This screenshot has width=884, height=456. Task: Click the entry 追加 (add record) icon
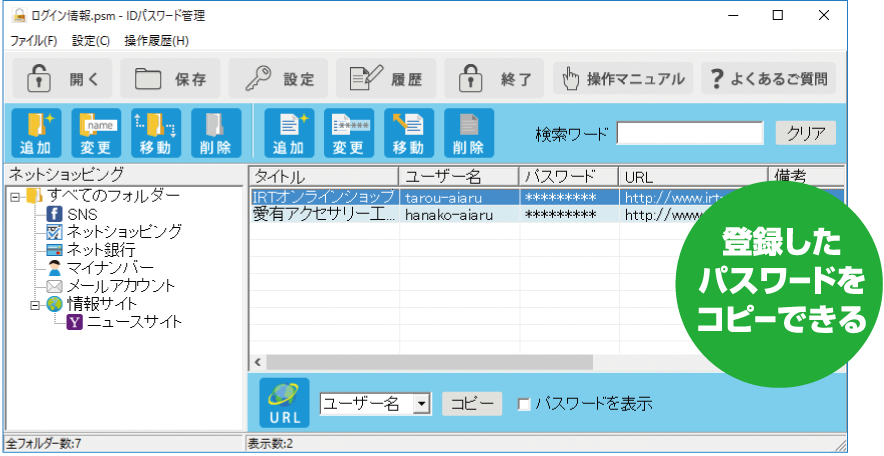pyautogui.click(x=289, y=133)
